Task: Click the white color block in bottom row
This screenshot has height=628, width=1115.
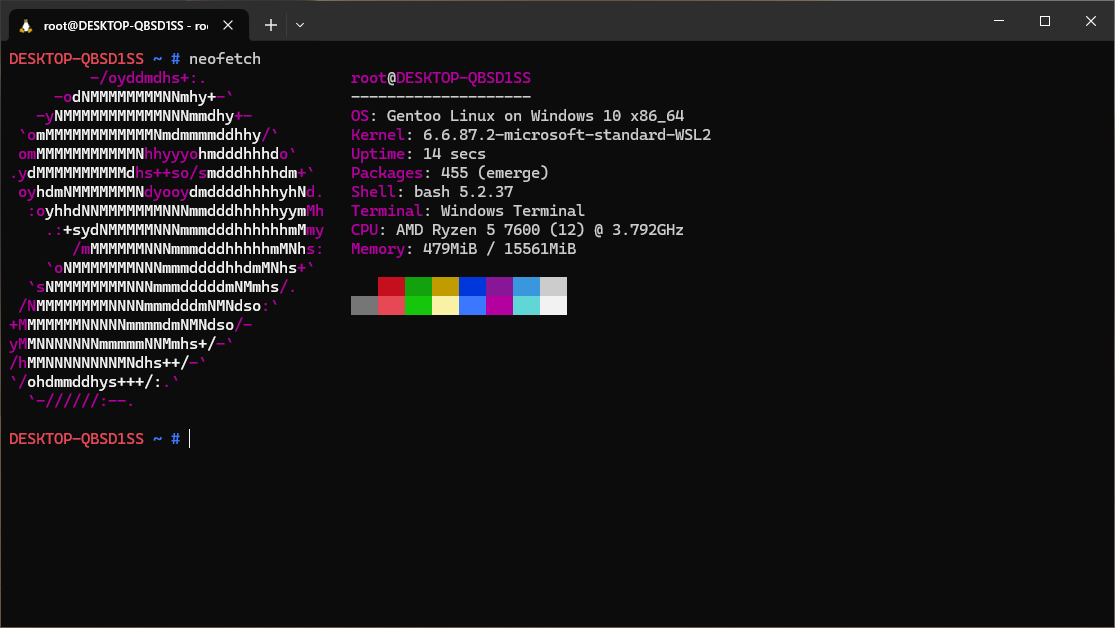Action: pyautogui.click(x=553, y=305)
